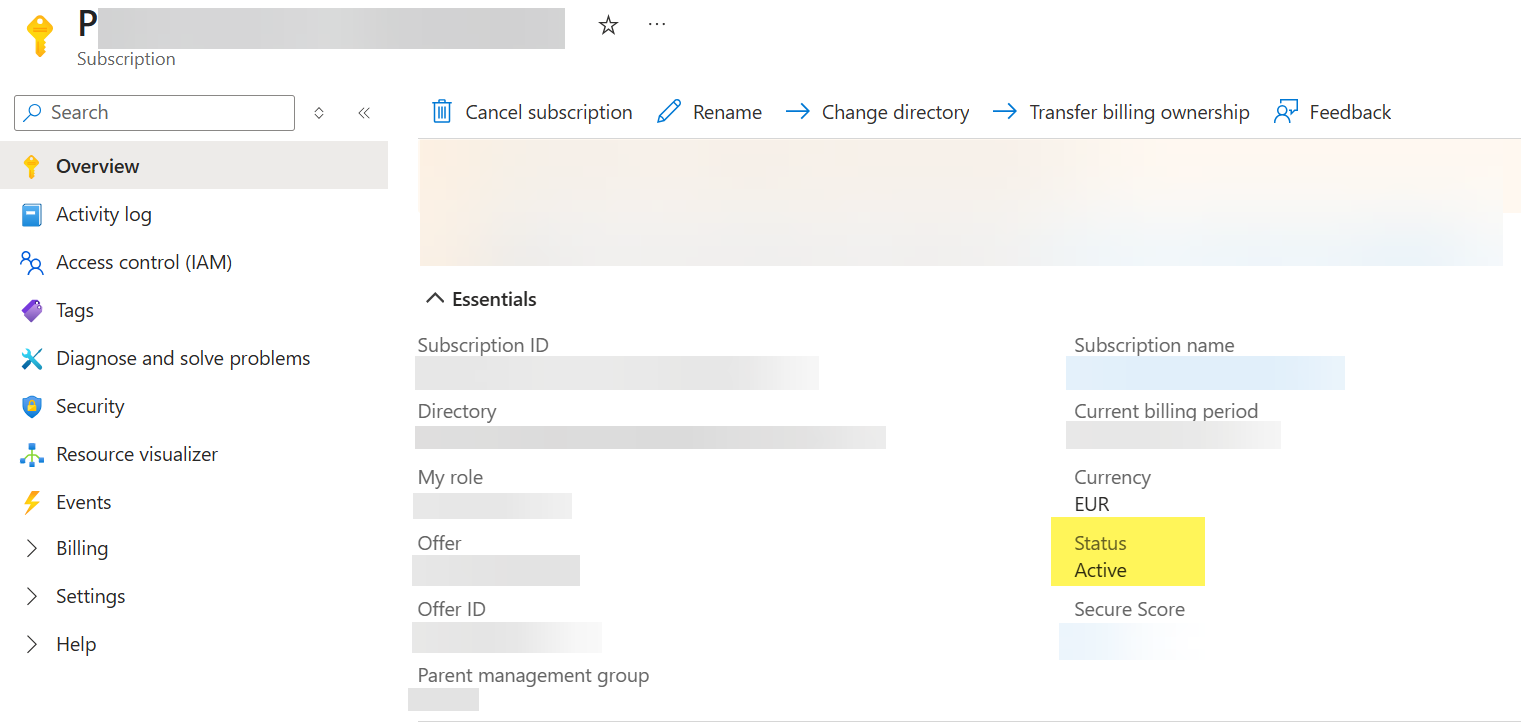The height and width of the screenshot is (727, 1521).
Task: Click the Secure Score label
Action: (x=1129, y=609)
